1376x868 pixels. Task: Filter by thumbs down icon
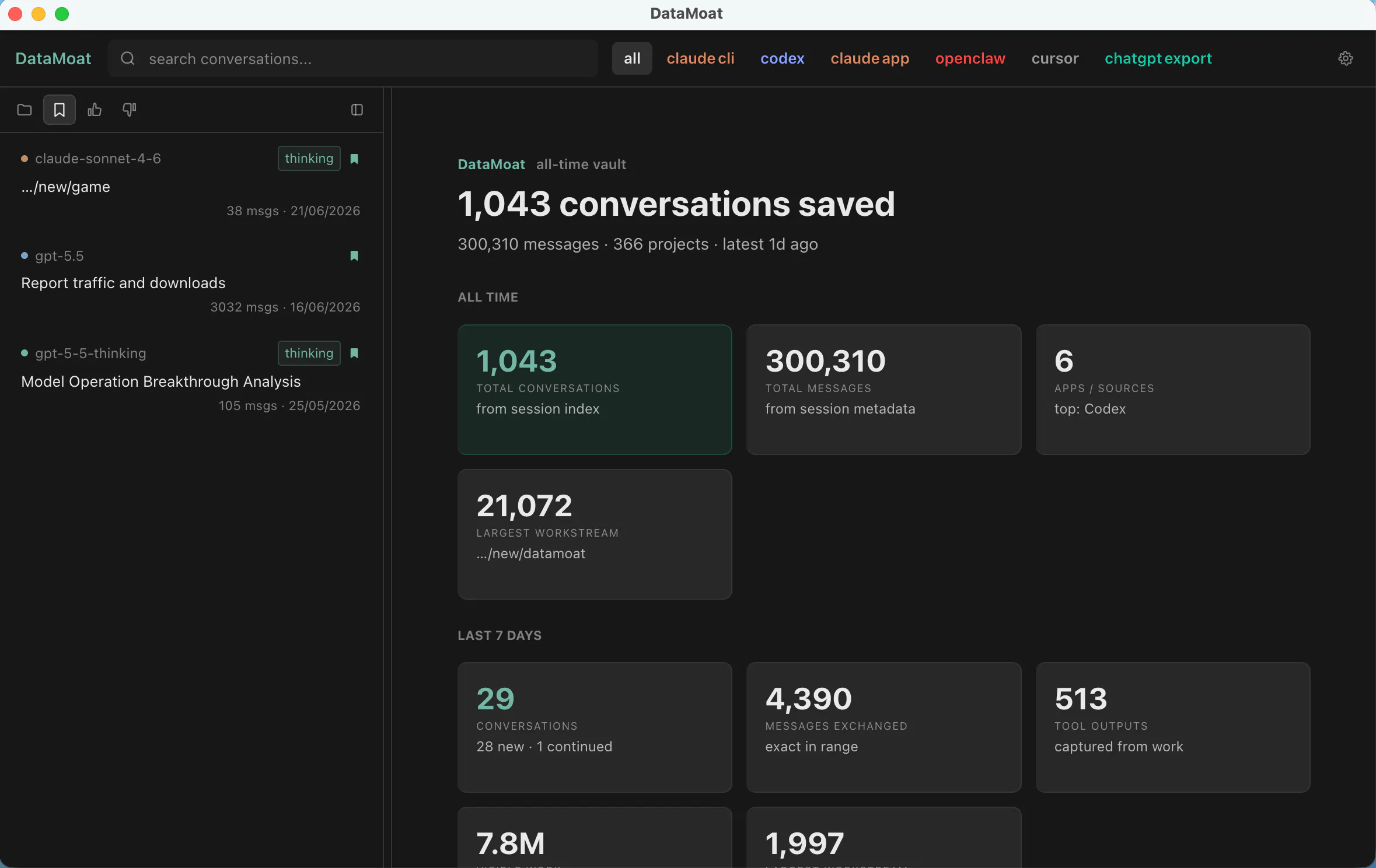pos(130,110)
